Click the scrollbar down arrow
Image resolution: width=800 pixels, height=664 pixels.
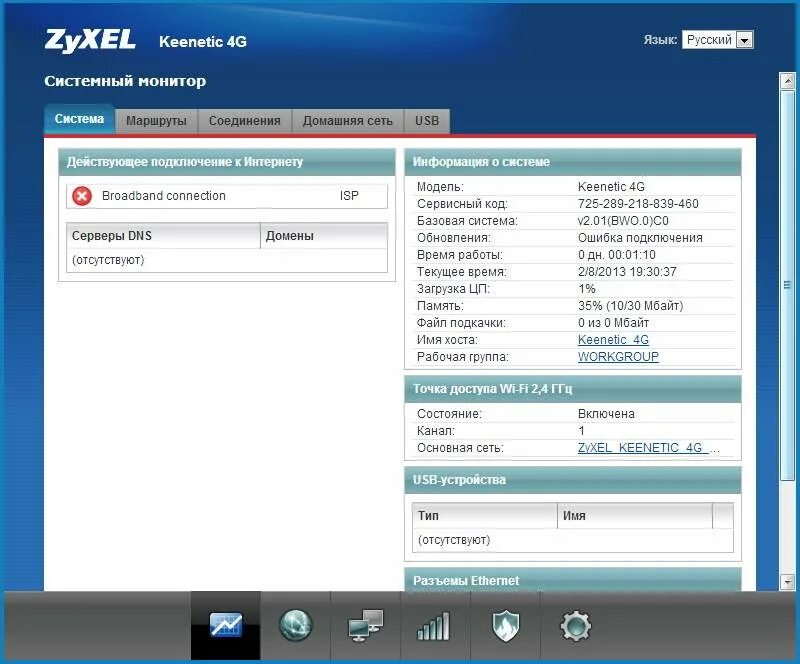click(x=787, y=581)
